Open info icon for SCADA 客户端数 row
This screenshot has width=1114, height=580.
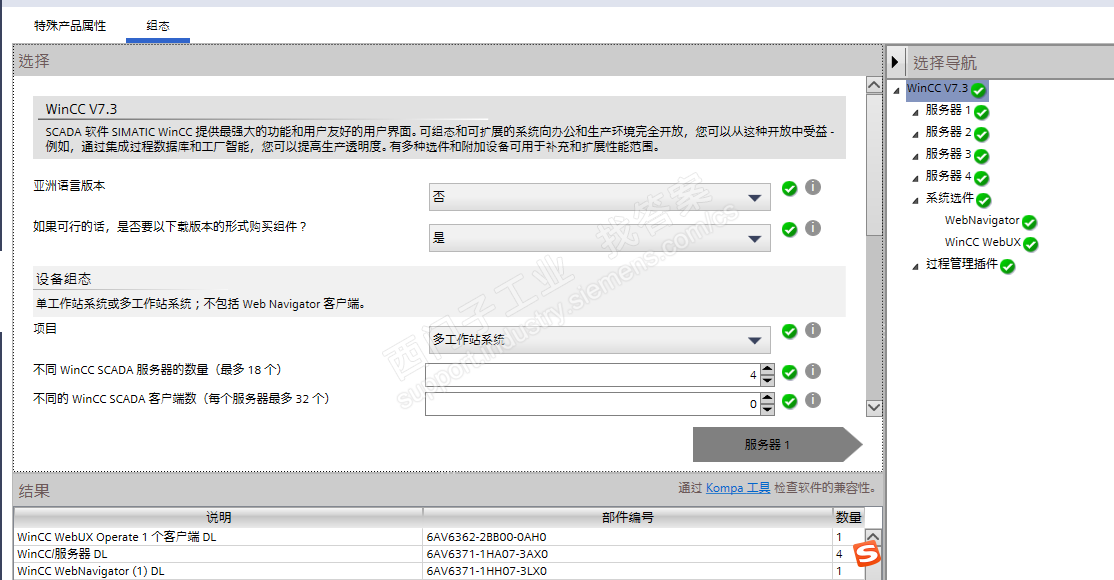tap(813, 400)
